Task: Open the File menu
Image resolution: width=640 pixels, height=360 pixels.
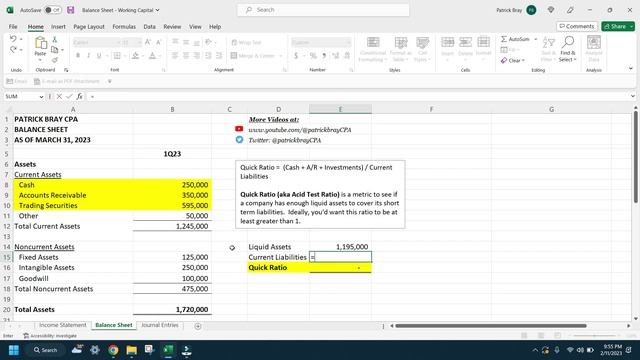Action: point(13,27)
